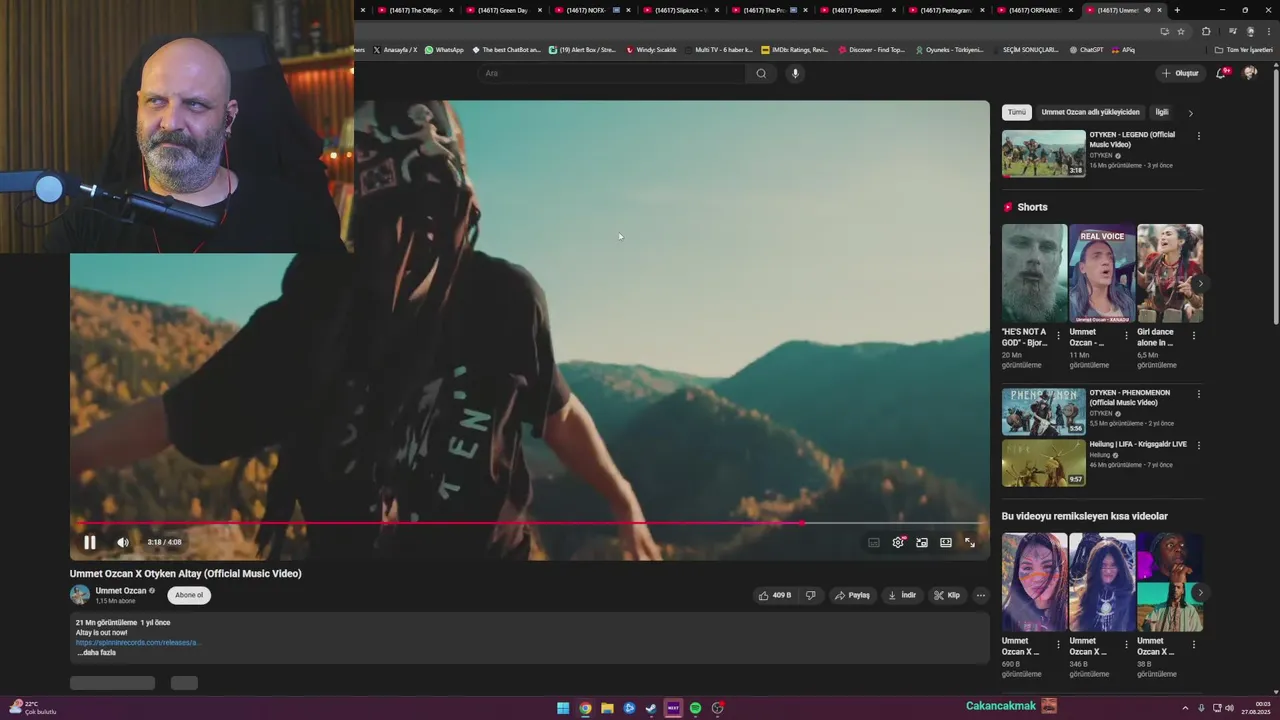
Task: Click the Oluştur create button
Action: tap(1180, 73)
